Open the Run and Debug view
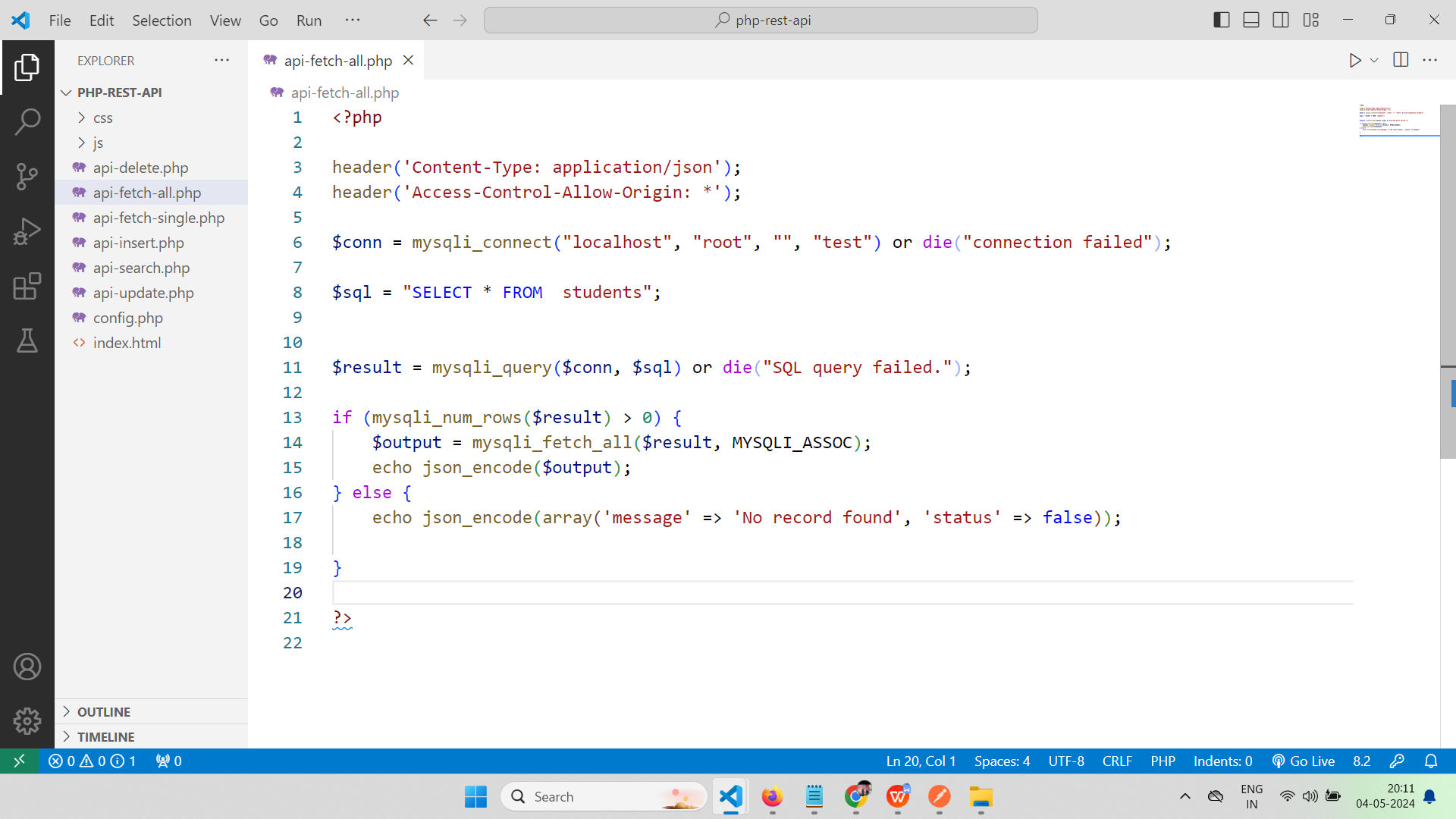1456x819 pixels. [x=27, y=231]
